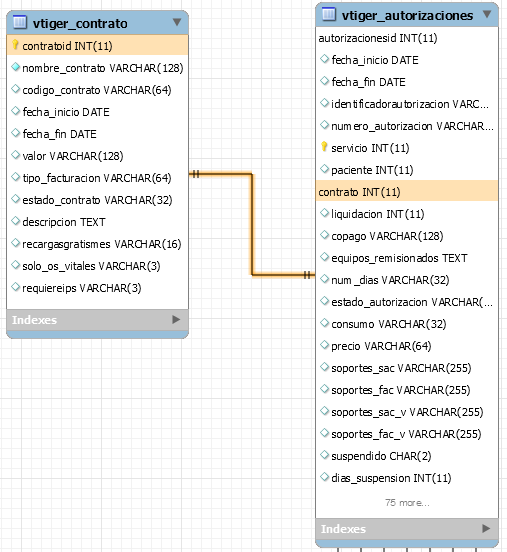Expand the Indexes section of vtiger_contrato
Viewport: 507px width, 552px height.
176,320
